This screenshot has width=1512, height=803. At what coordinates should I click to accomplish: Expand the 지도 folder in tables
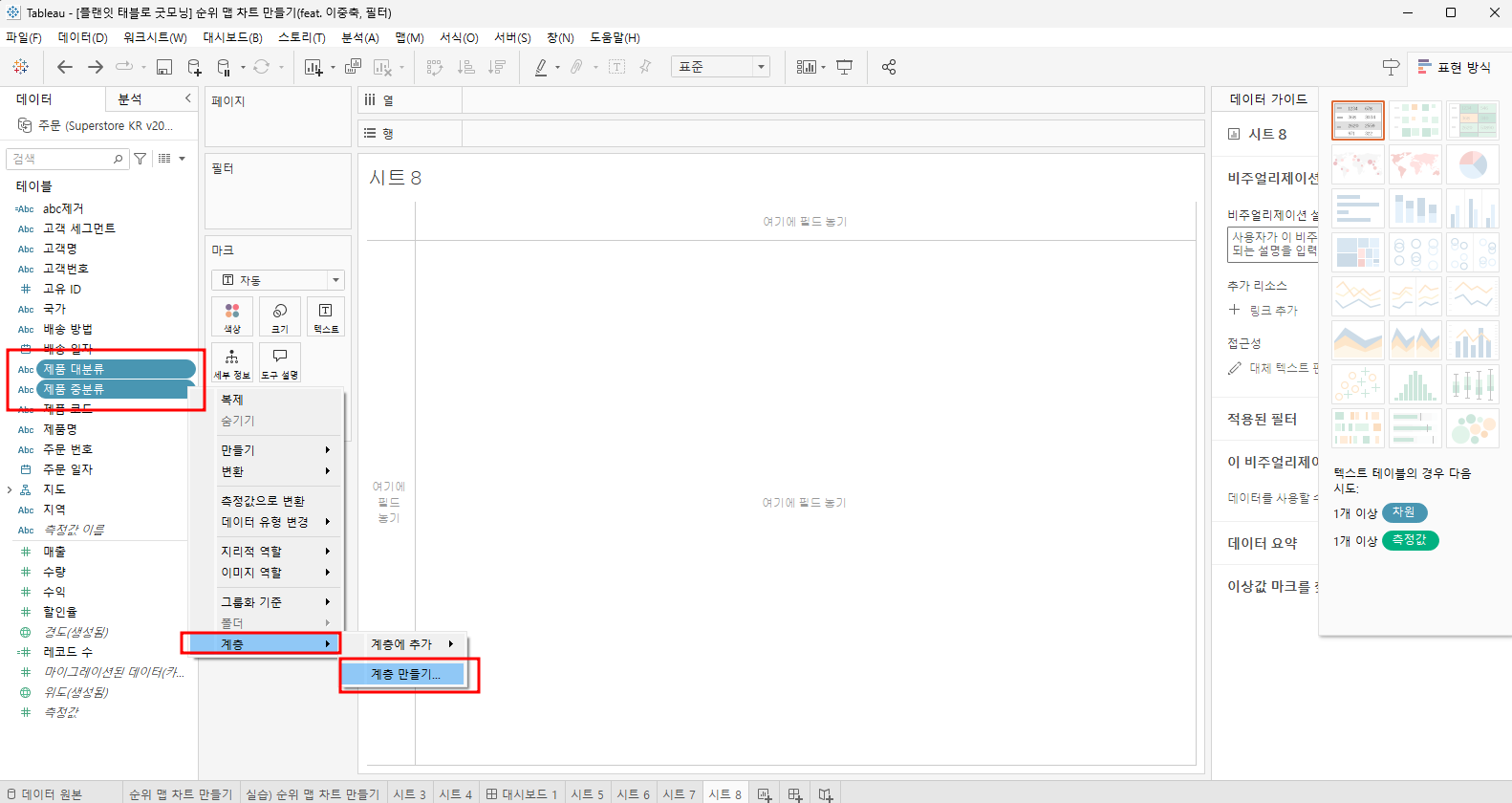coord(10,489)
